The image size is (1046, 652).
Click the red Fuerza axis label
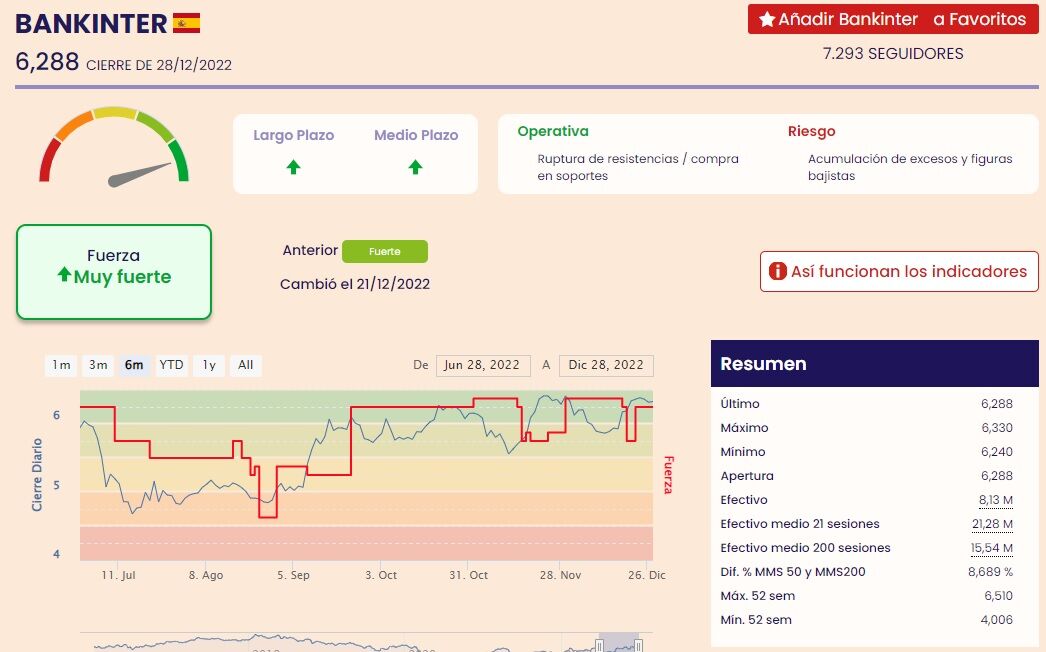(668, 475)
